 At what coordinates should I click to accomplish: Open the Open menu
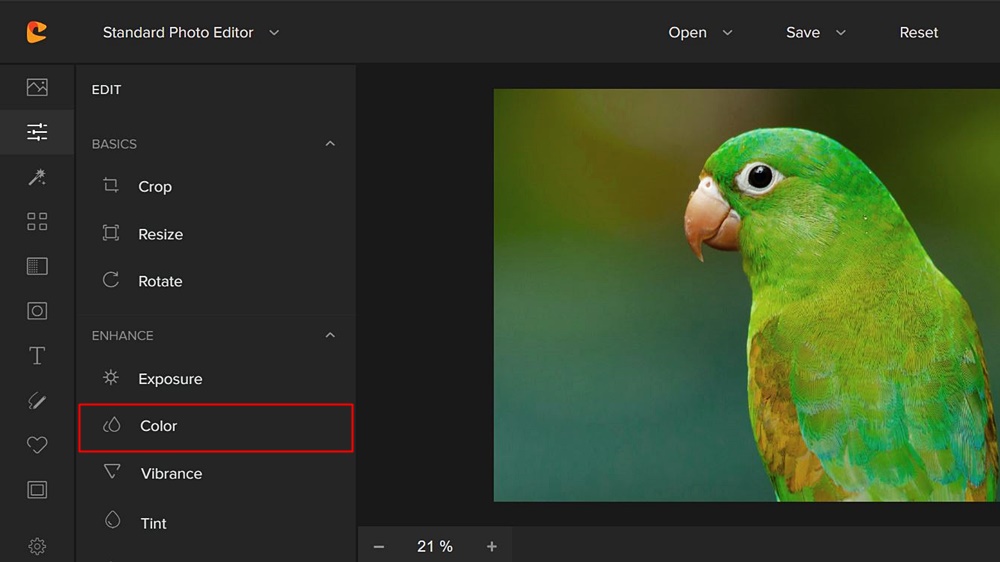pos(700,32)
